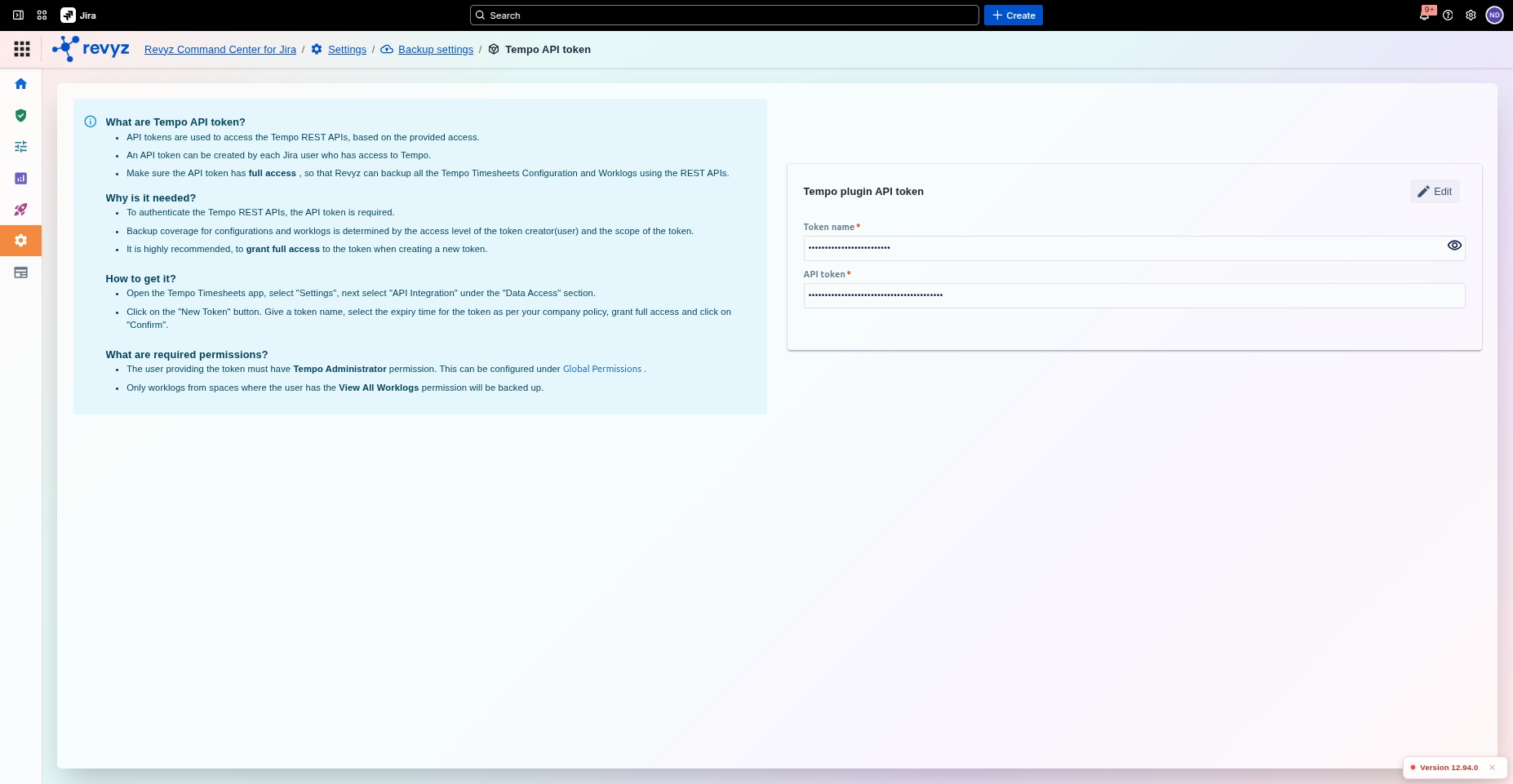
Task: Click the Edit button for Tempo token
Action: click(x=1435, y=192)
